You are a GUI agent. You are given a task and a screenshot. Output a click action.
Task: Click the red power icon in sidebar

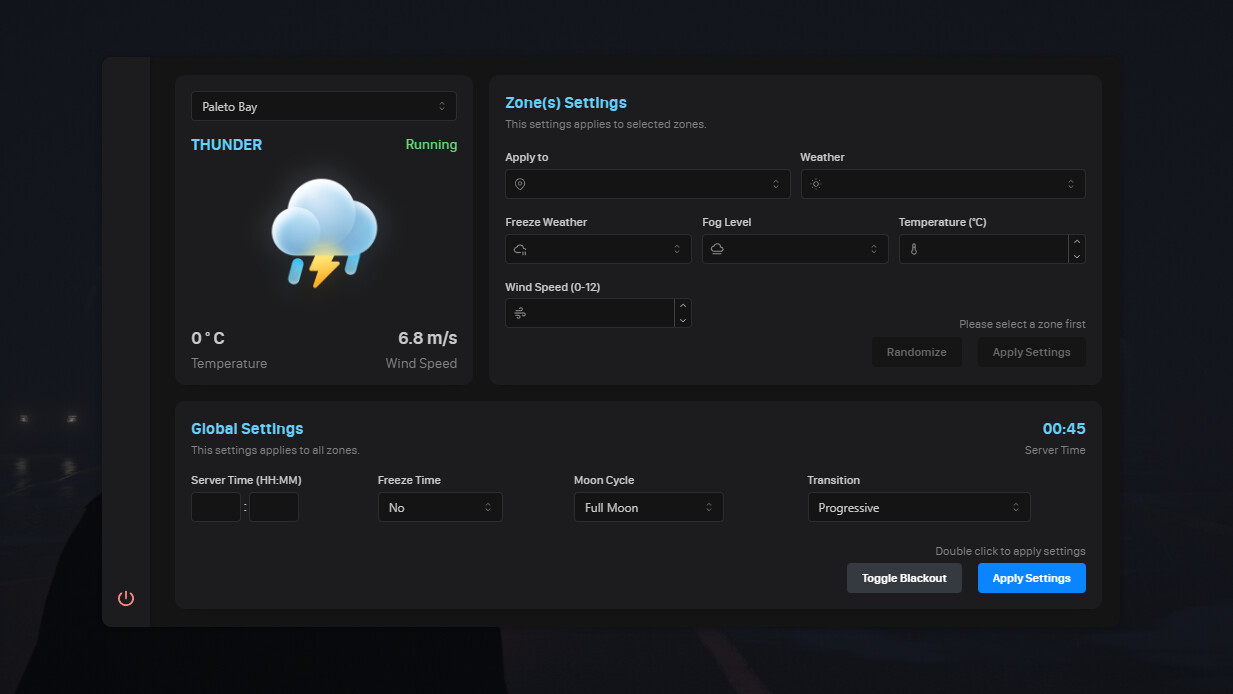click(x=126, y=598)
